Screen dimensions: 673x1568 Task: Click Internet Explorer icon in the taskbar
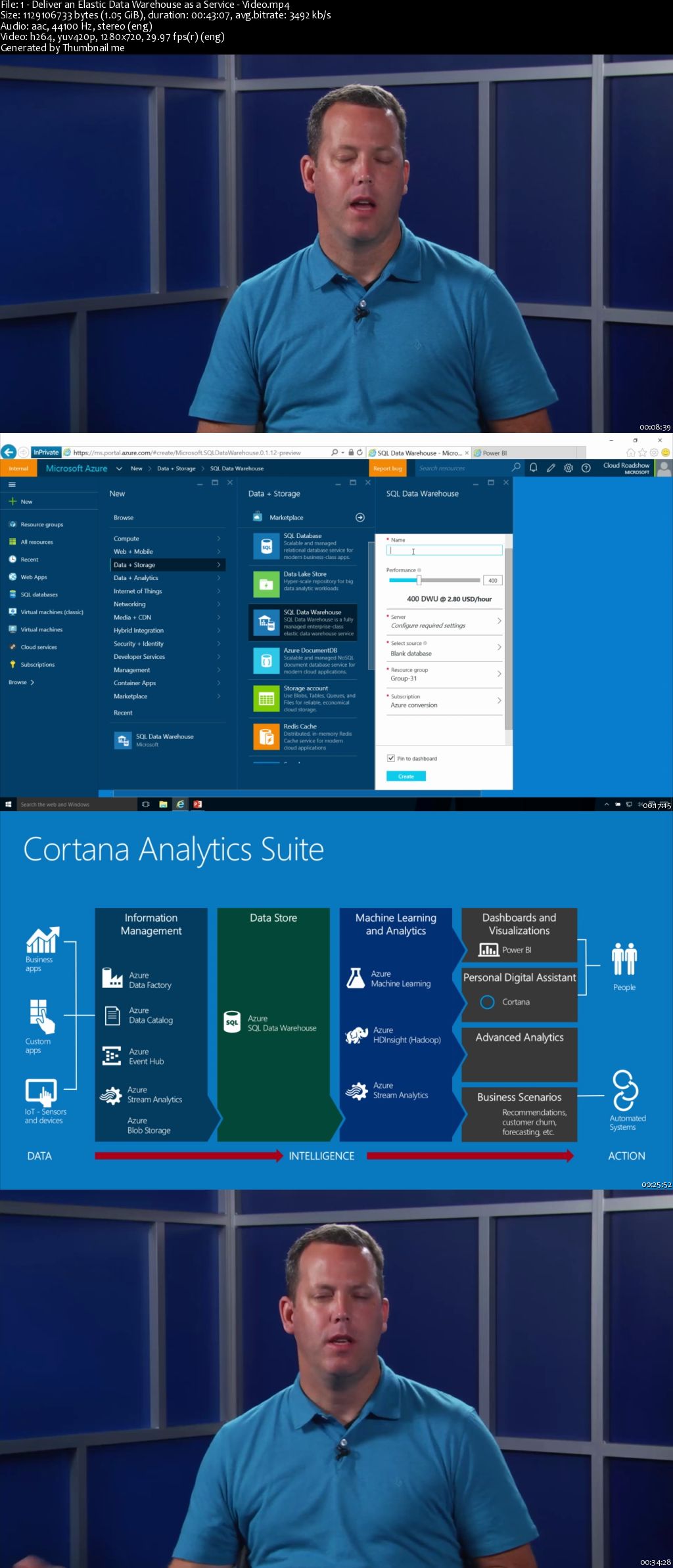pyautogui.click(x=180, y=804)
